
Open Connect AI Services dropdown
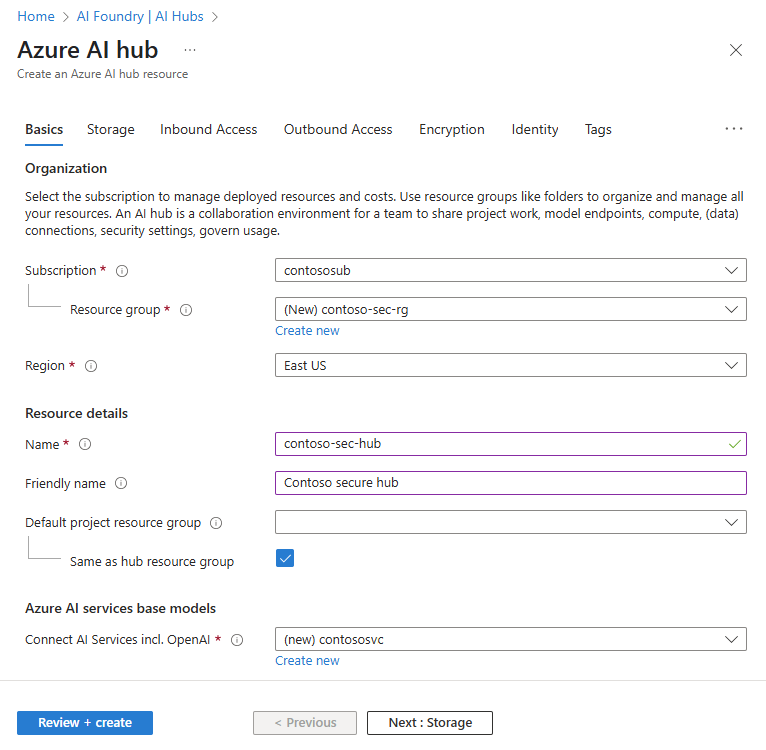pos(511,639)
